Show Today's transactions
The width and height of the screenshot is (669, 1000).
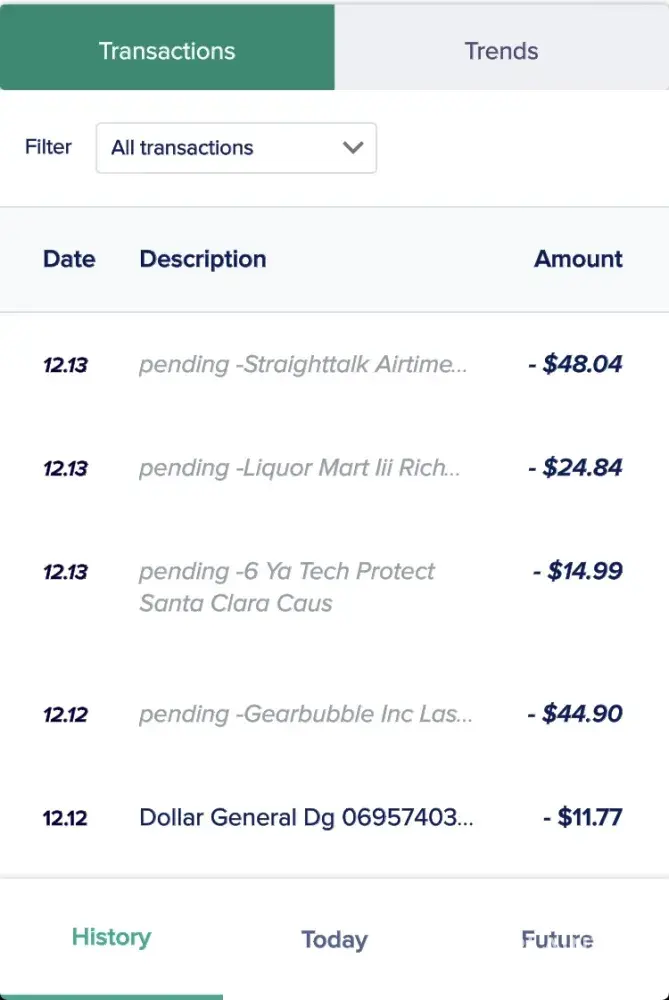[x=334, y=940]
